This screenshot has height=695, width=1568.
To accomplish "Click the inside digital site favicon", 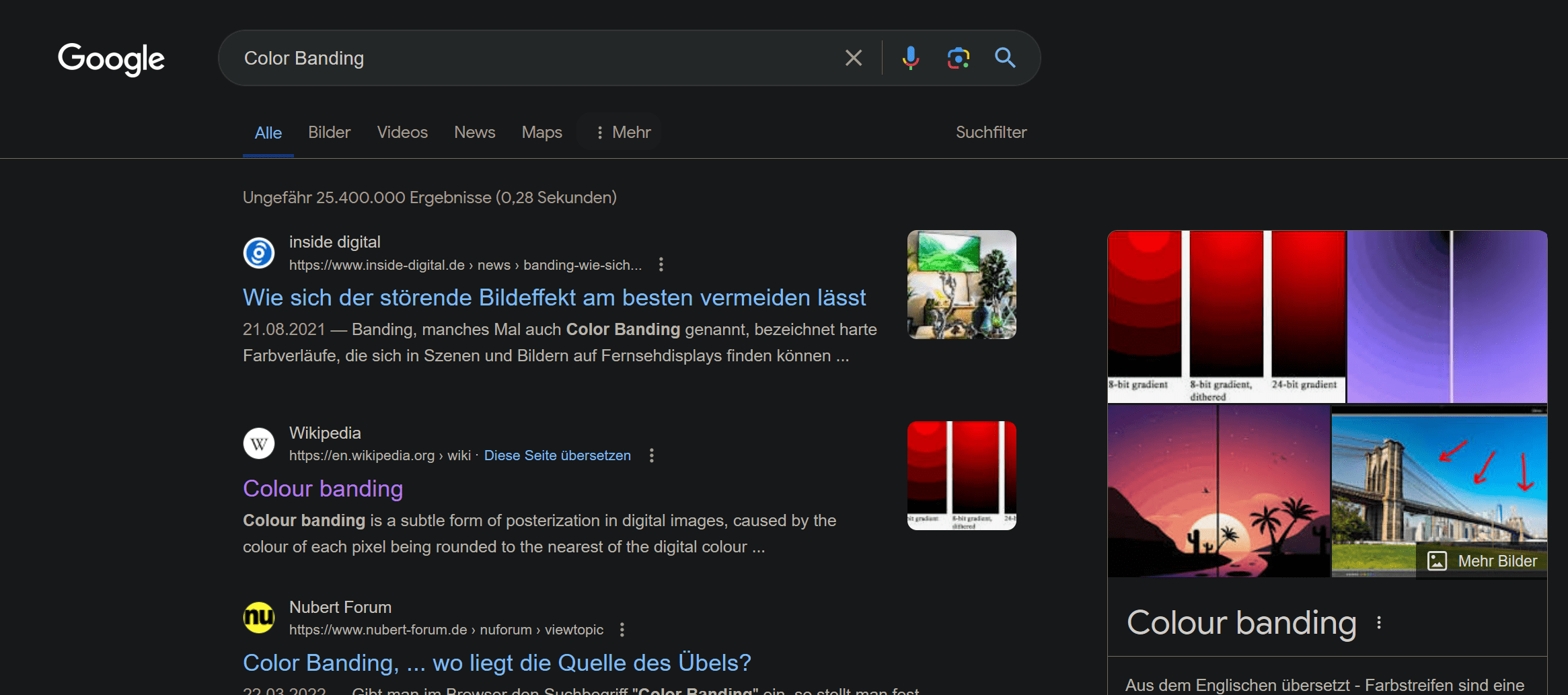I will click(259, 253).
